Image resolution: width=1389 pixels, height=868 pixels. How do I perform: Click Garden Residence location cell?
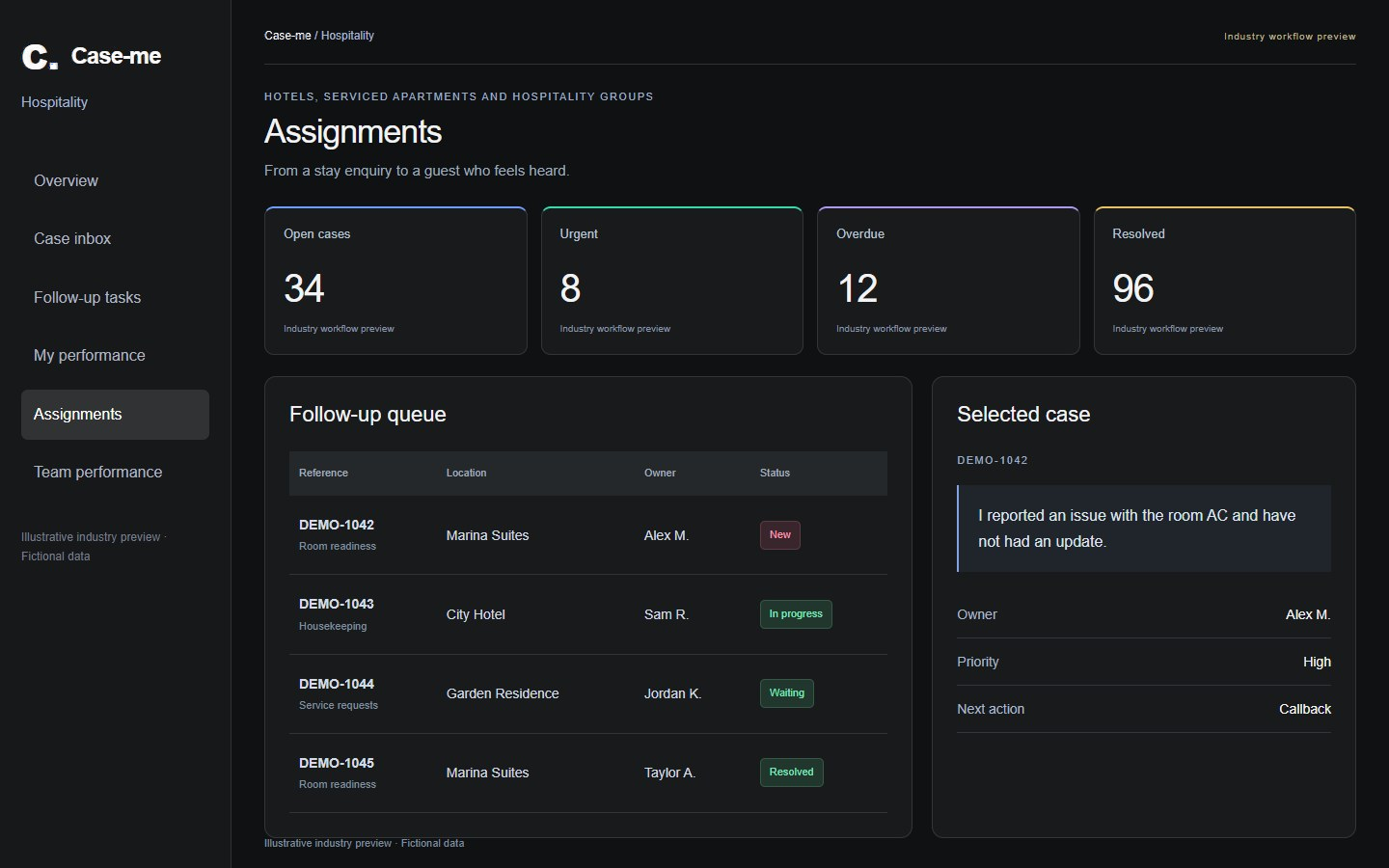pos(503,693)
